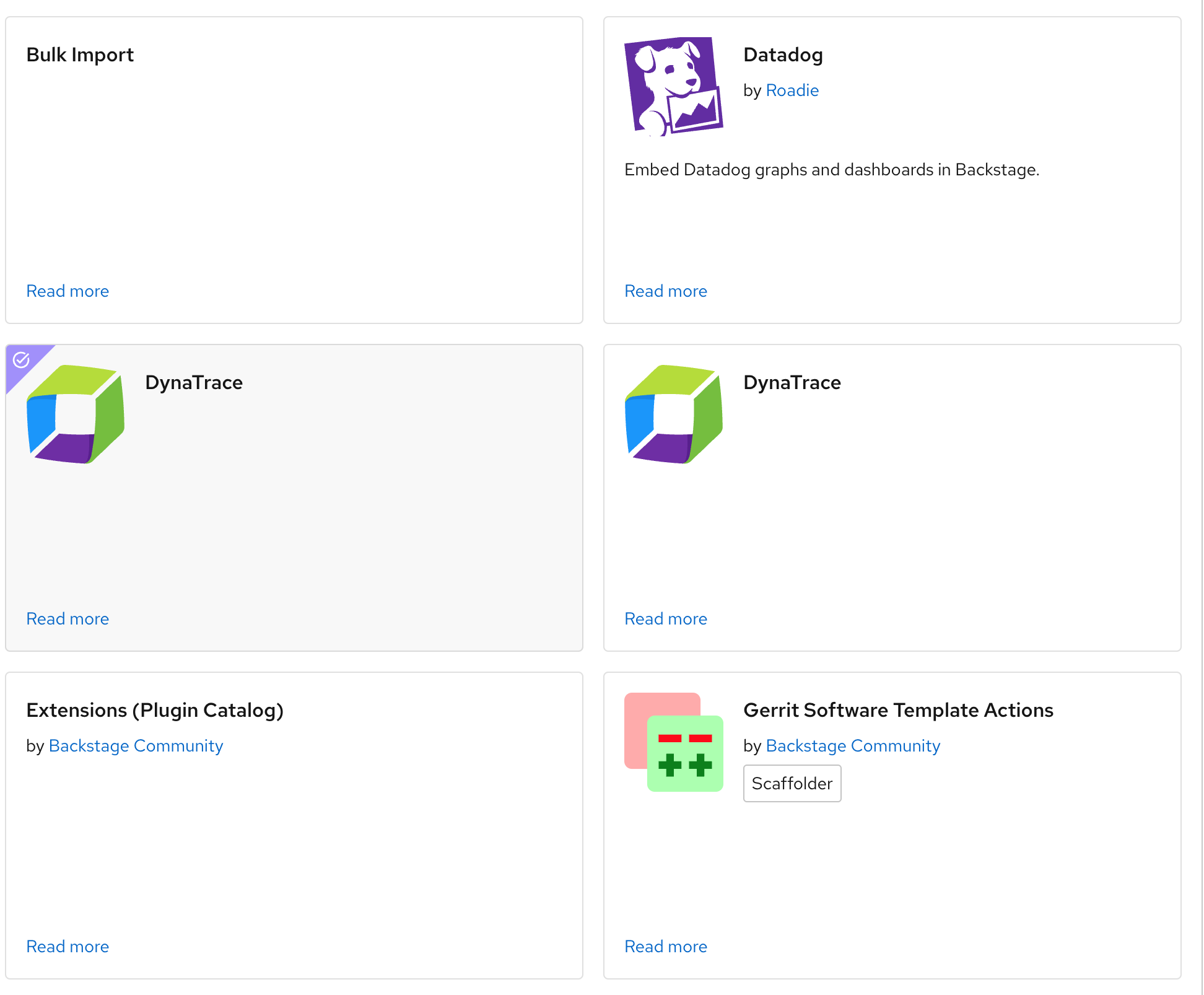
Task: Open Backstage Community link under Gerrit
Action: coord(852,746)
